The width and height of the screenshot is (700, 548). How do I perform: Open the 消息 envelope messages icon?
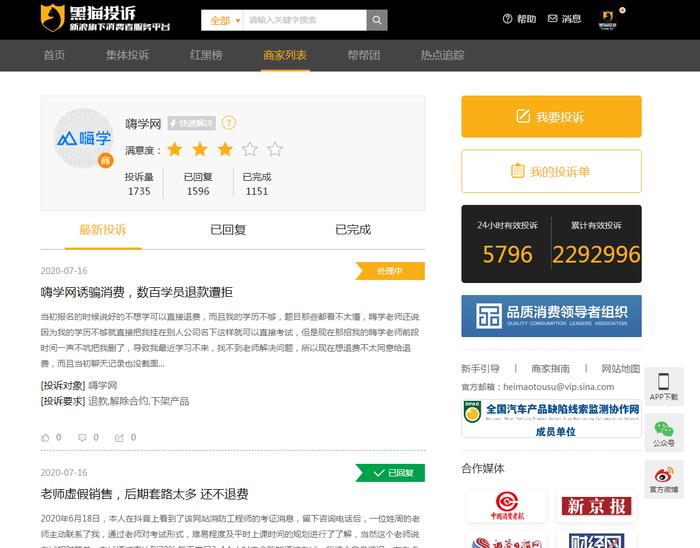point(553,19)
